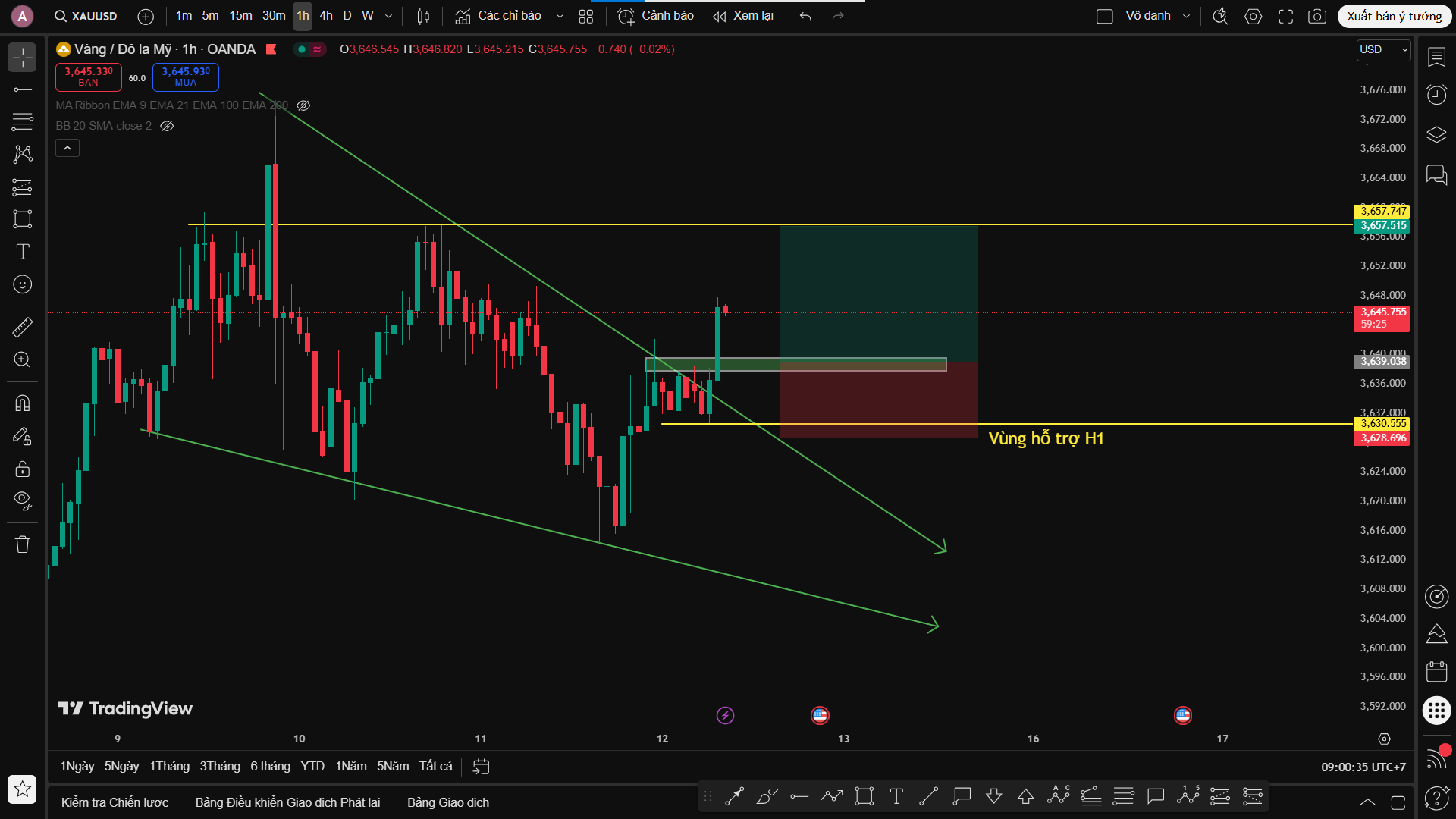Image resolution: width=1456 pixels, height=819 pixels.
Task: Open the USD currency dropdown
Action: [1383, 50]
